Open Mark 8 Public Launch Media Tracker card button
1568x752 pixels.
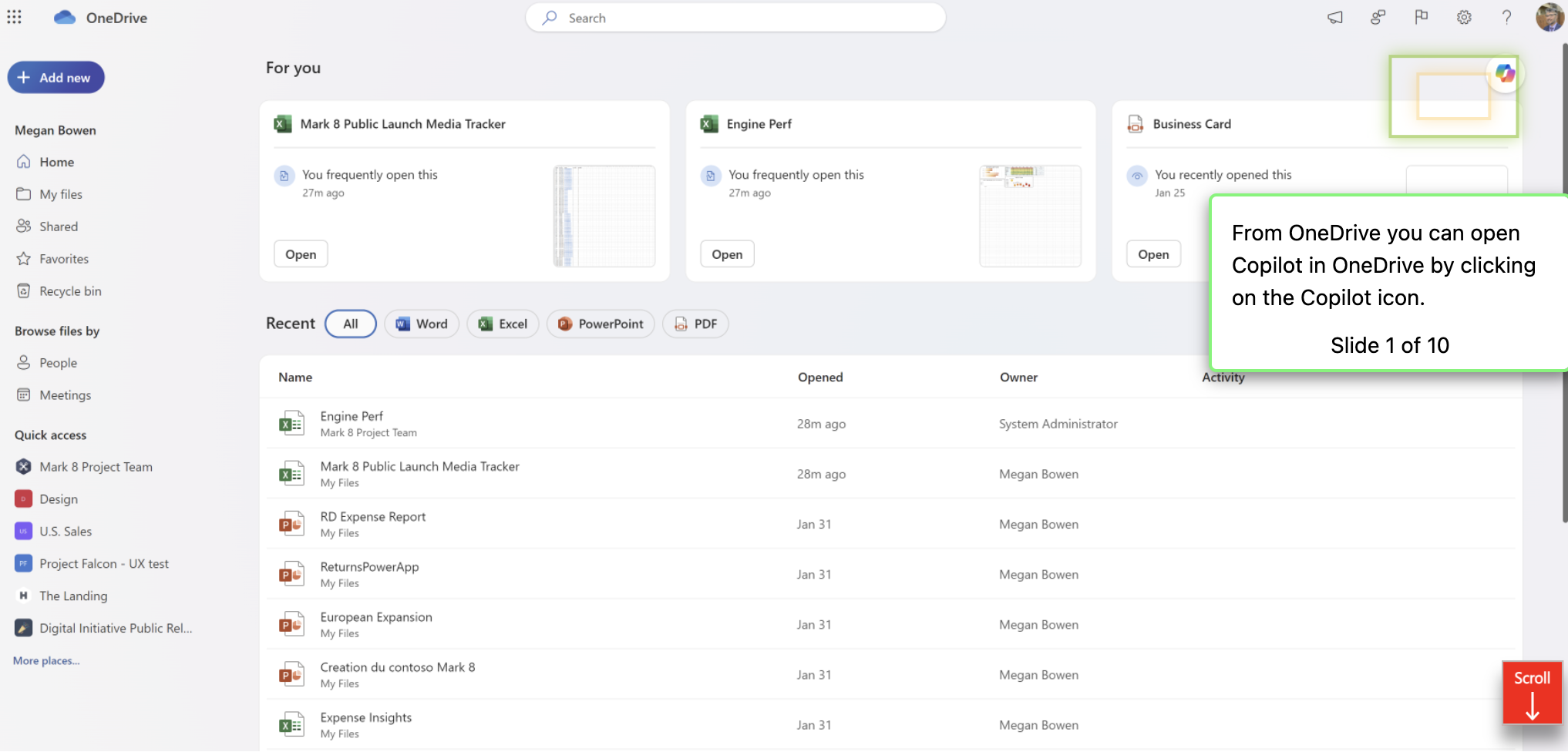301,254
